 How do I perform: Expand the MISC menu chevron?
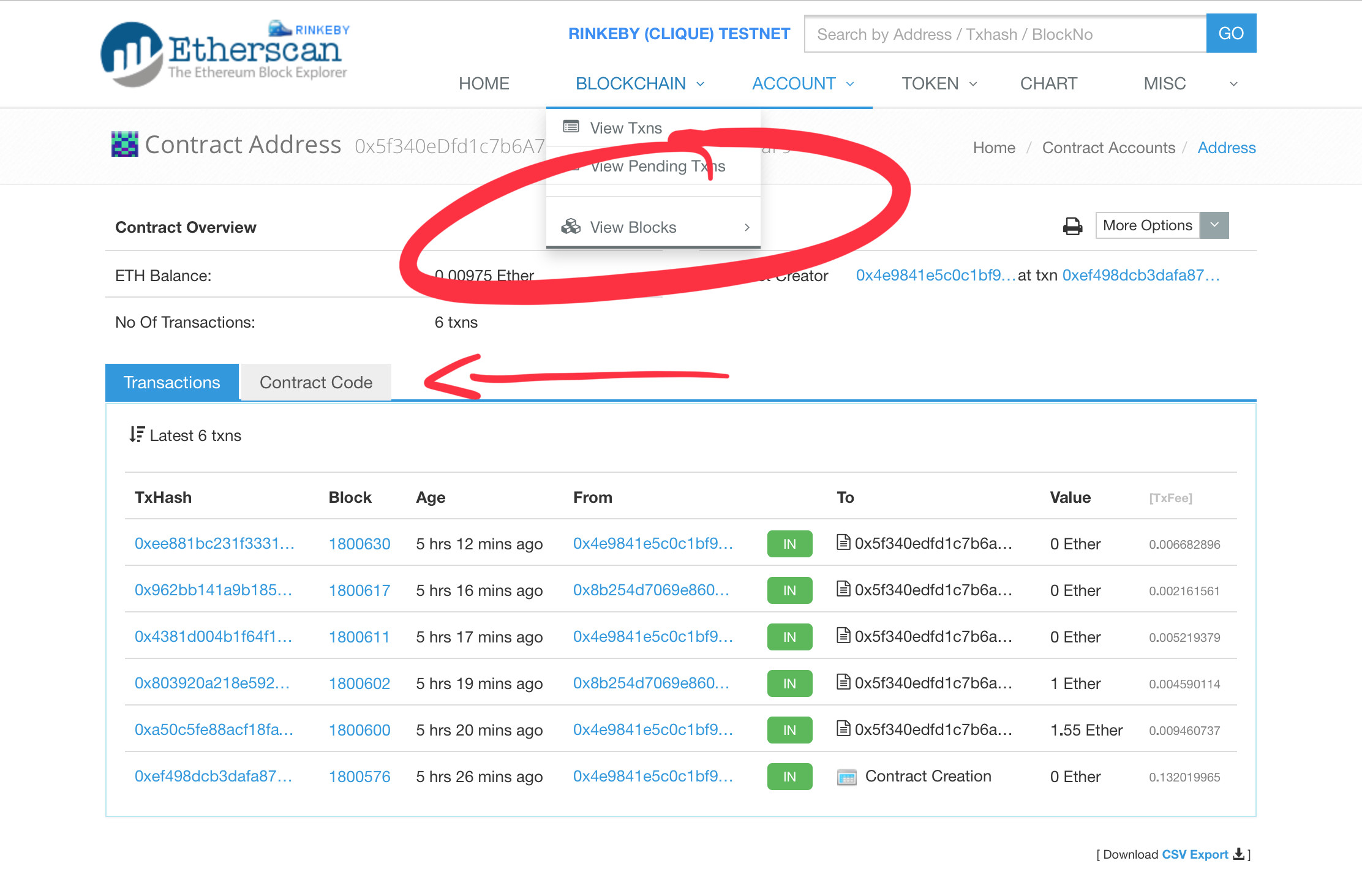(x=1233, y=84)
